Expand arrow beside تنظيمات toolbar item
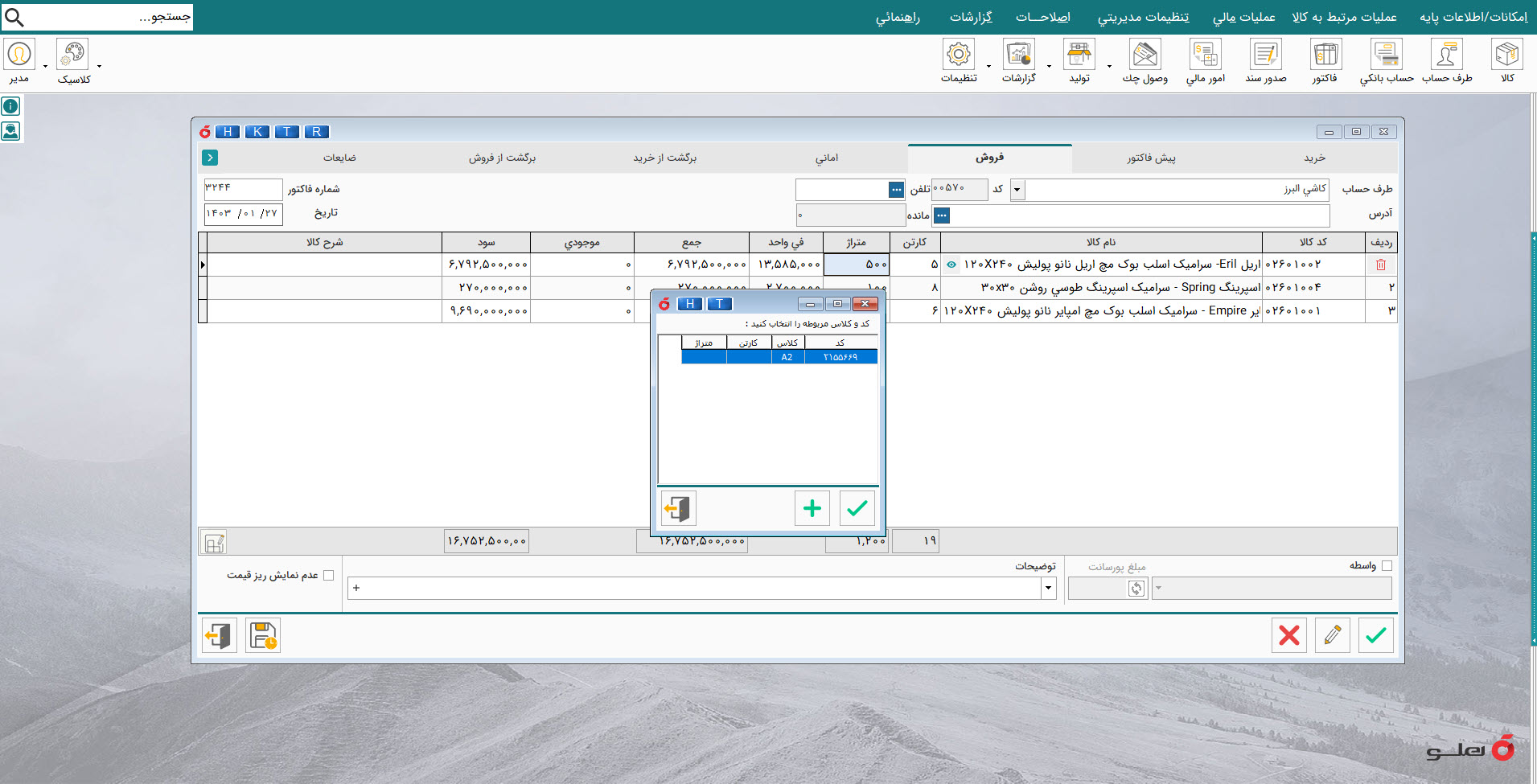1537x784 pixels. coord(988,67)
